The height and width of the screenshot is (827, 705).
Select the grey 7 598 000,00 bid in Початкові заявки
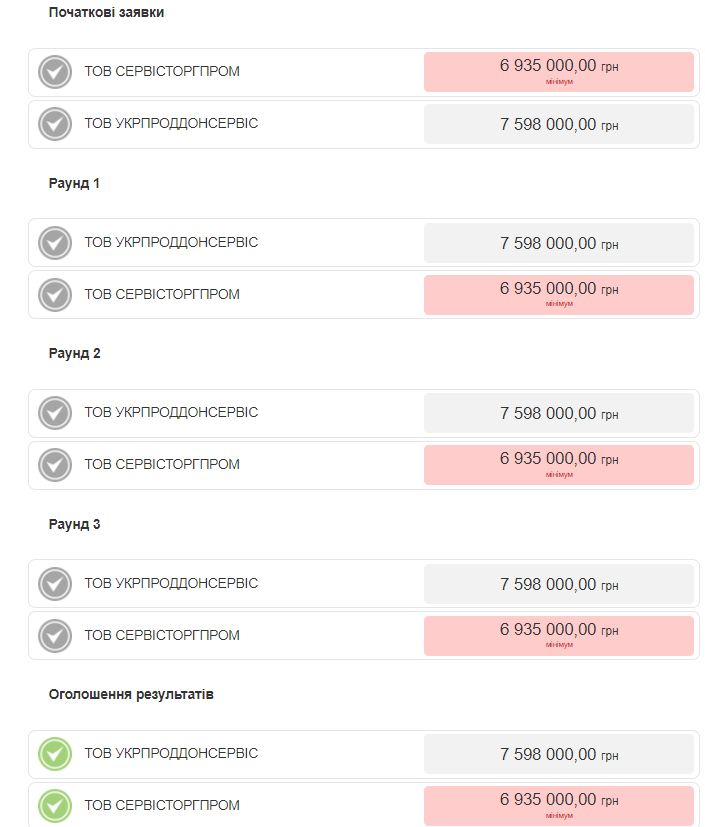click(558, 124)
